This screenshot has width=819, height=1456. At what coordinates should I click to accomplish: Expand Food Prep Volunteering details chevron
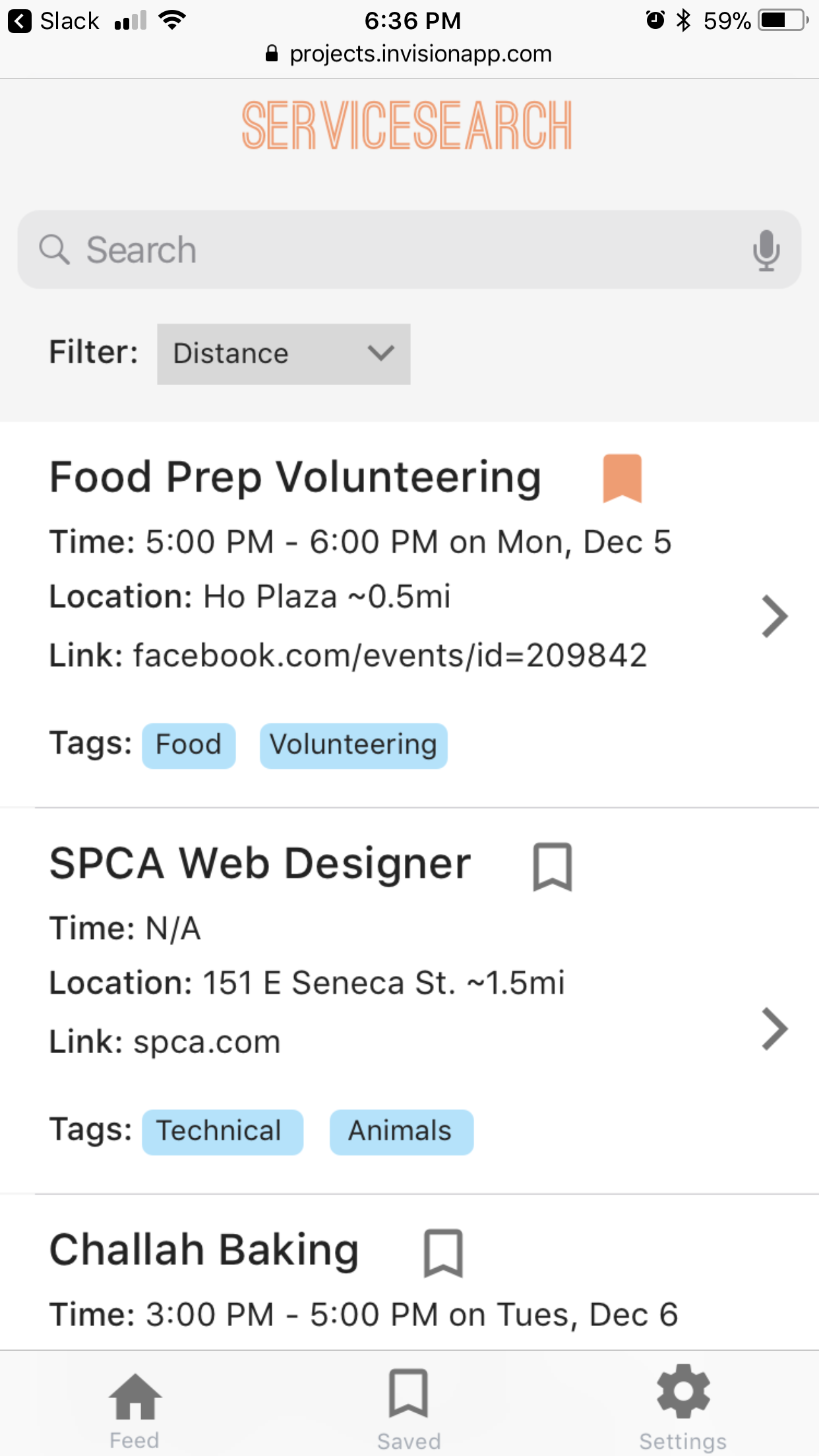tap(775, 617)
